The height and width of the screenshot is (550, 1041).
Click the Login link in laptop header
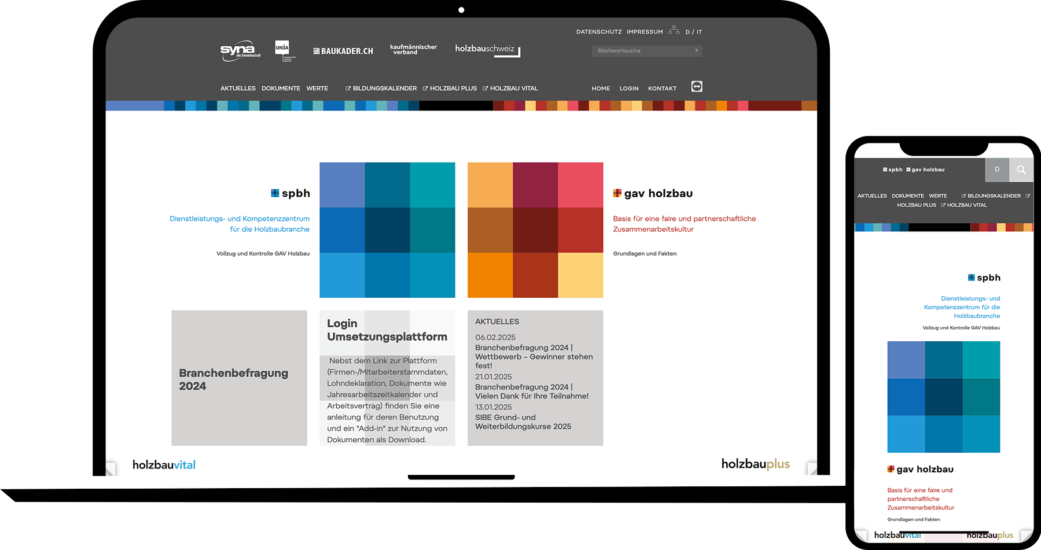629,88
